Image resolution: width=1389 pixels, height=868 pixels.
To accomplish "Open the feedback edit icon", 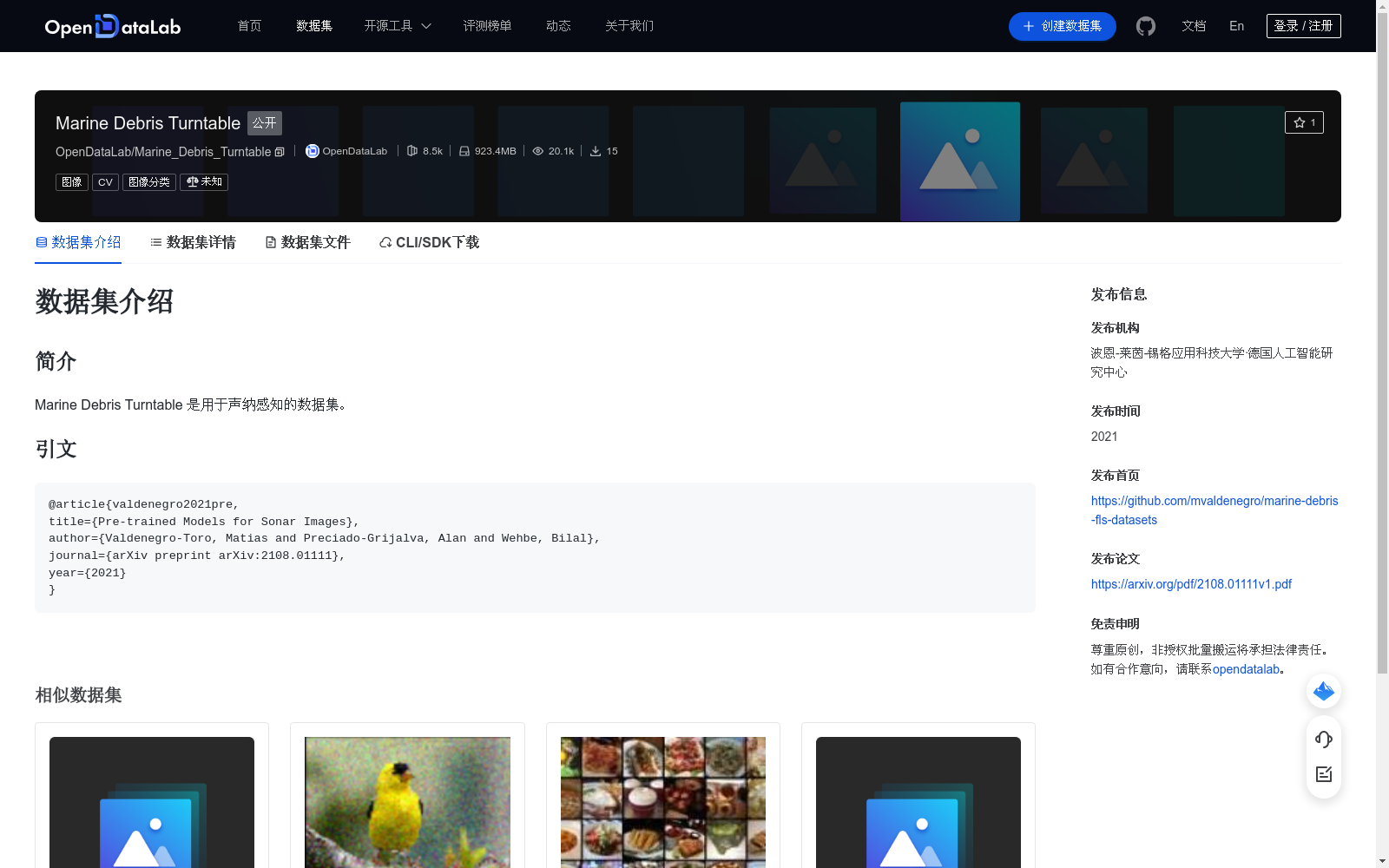I will coord(1324,774).
